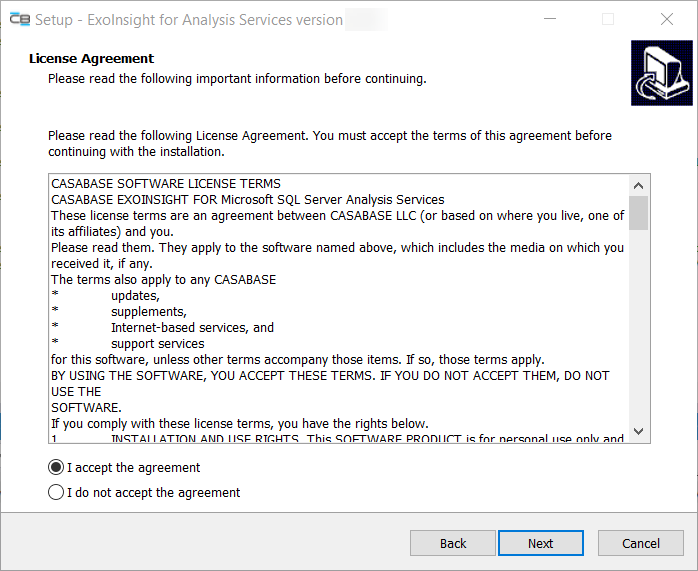This screenshot has width=698, height=571.
Task: Cancel the setup wizard
Action: pyautogui.click(x=640, y=543)
